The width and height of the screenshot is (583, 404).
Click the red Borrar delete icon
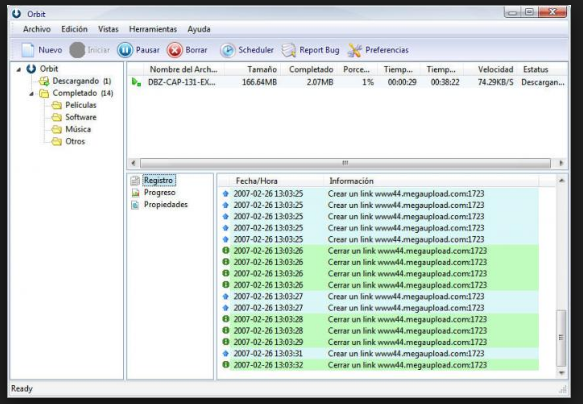click(175, 50)
